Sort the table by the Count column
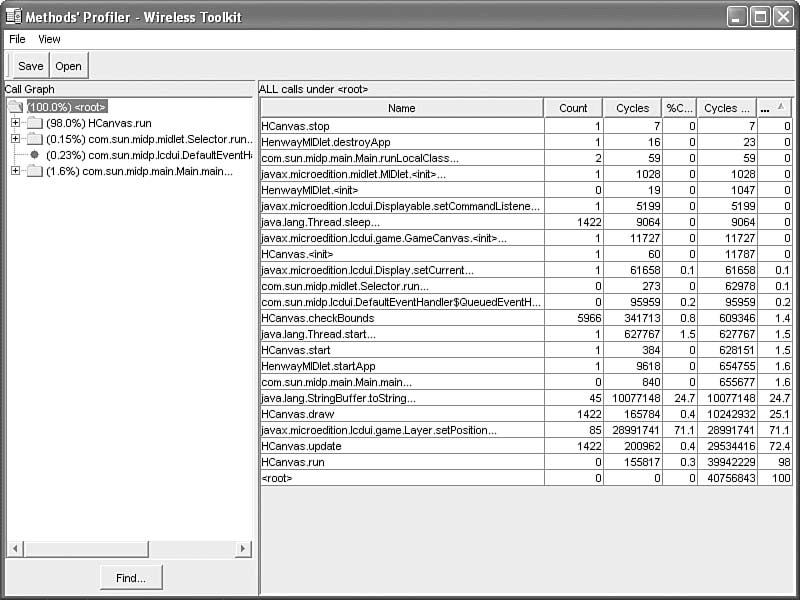The image size is (800, 600). (x=573, y=108)
